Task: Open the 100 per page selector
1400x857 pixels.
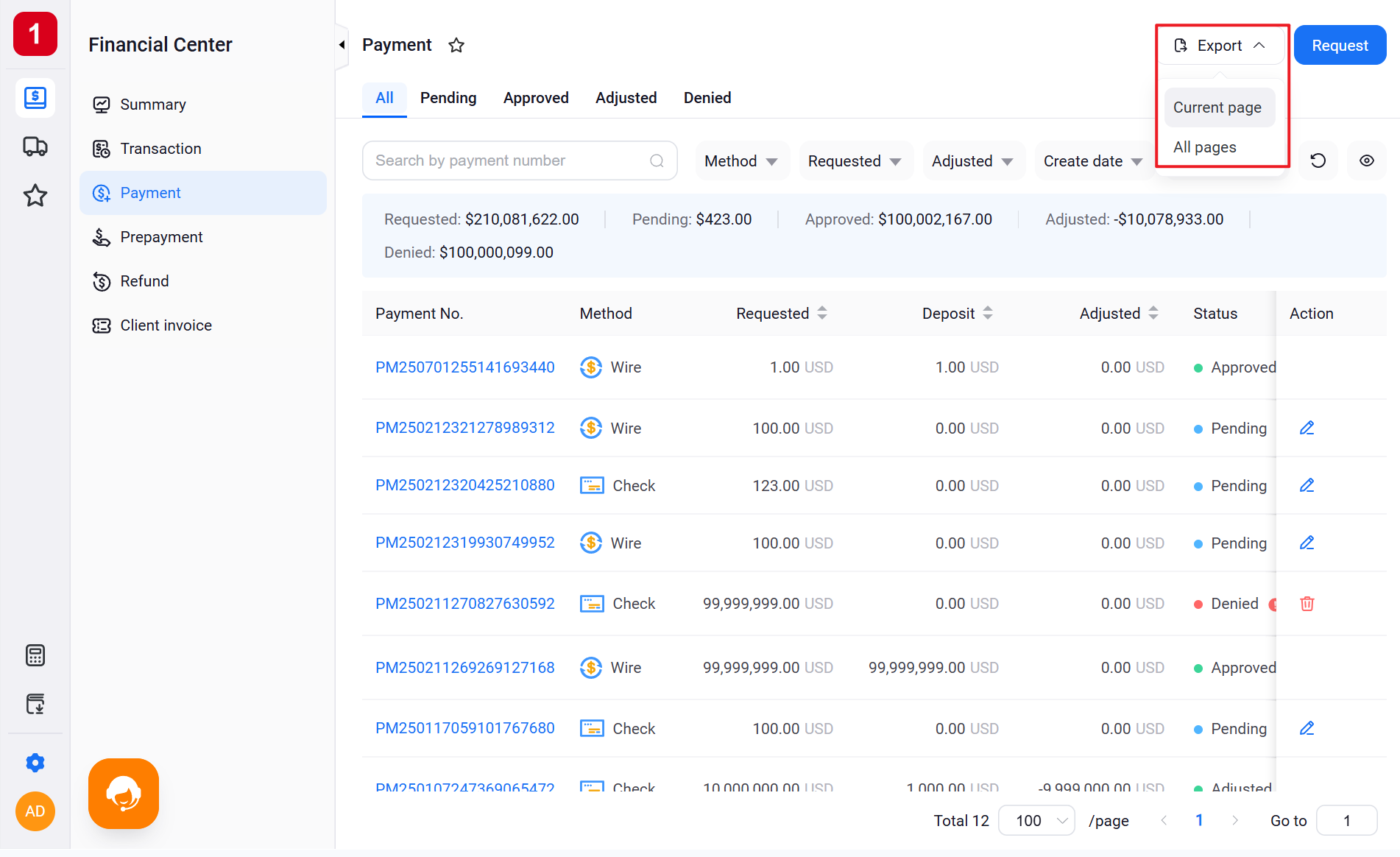Action: tap(1036, 820)
